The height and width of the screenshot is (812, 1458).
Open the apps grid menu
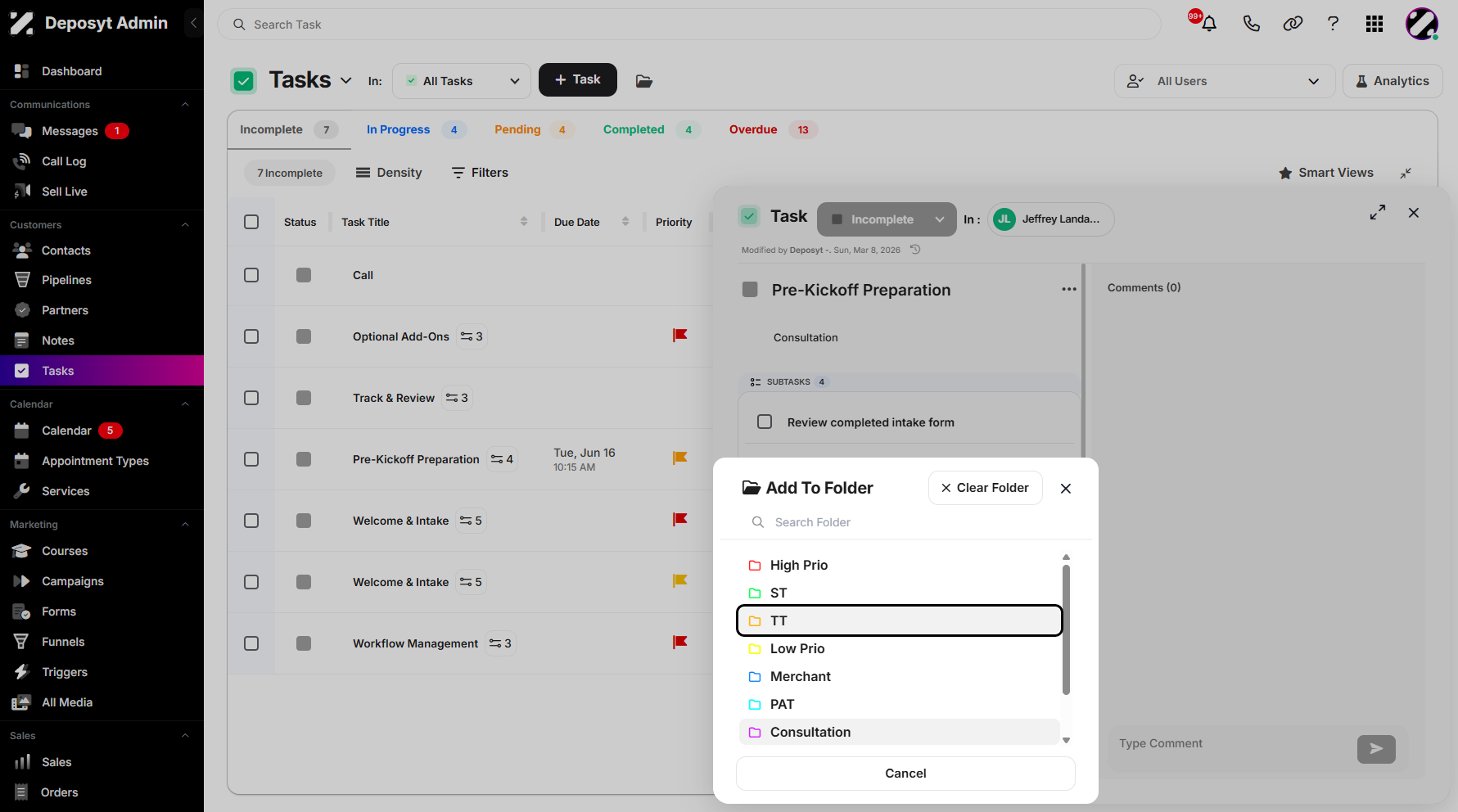(x=1374, y=24)
